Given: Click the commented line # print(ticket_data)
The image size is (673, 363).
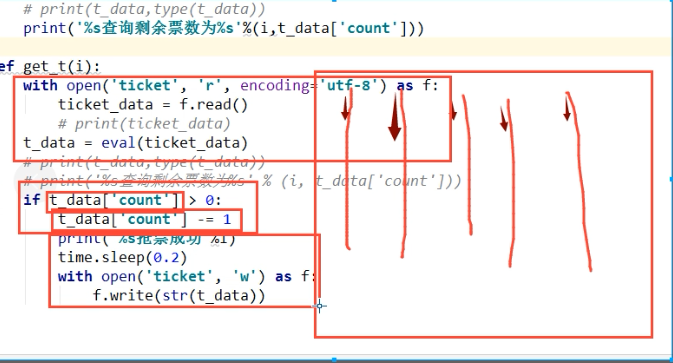Looking at the screenshot, I should 145,124.
